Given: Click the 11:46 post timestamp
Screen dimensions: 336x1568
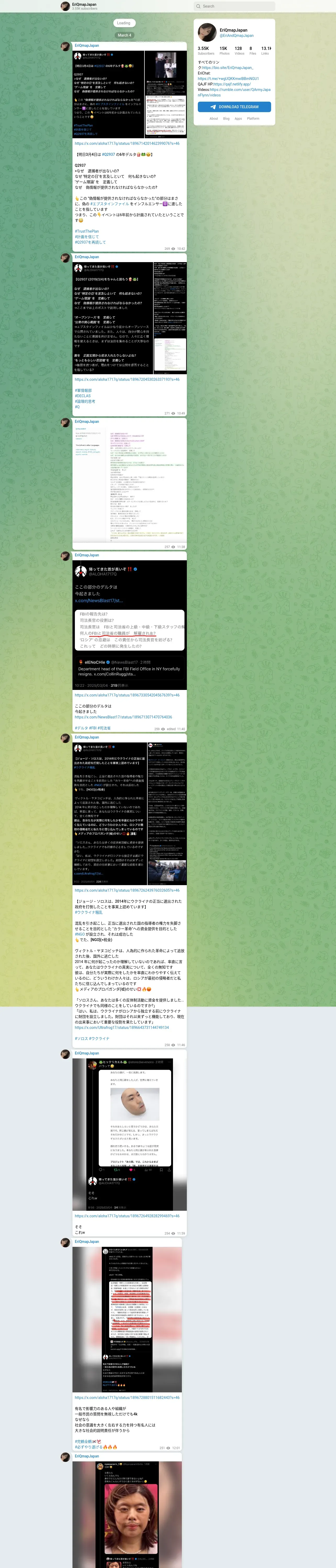Looking at the screenshot, I should (181, 1045).
